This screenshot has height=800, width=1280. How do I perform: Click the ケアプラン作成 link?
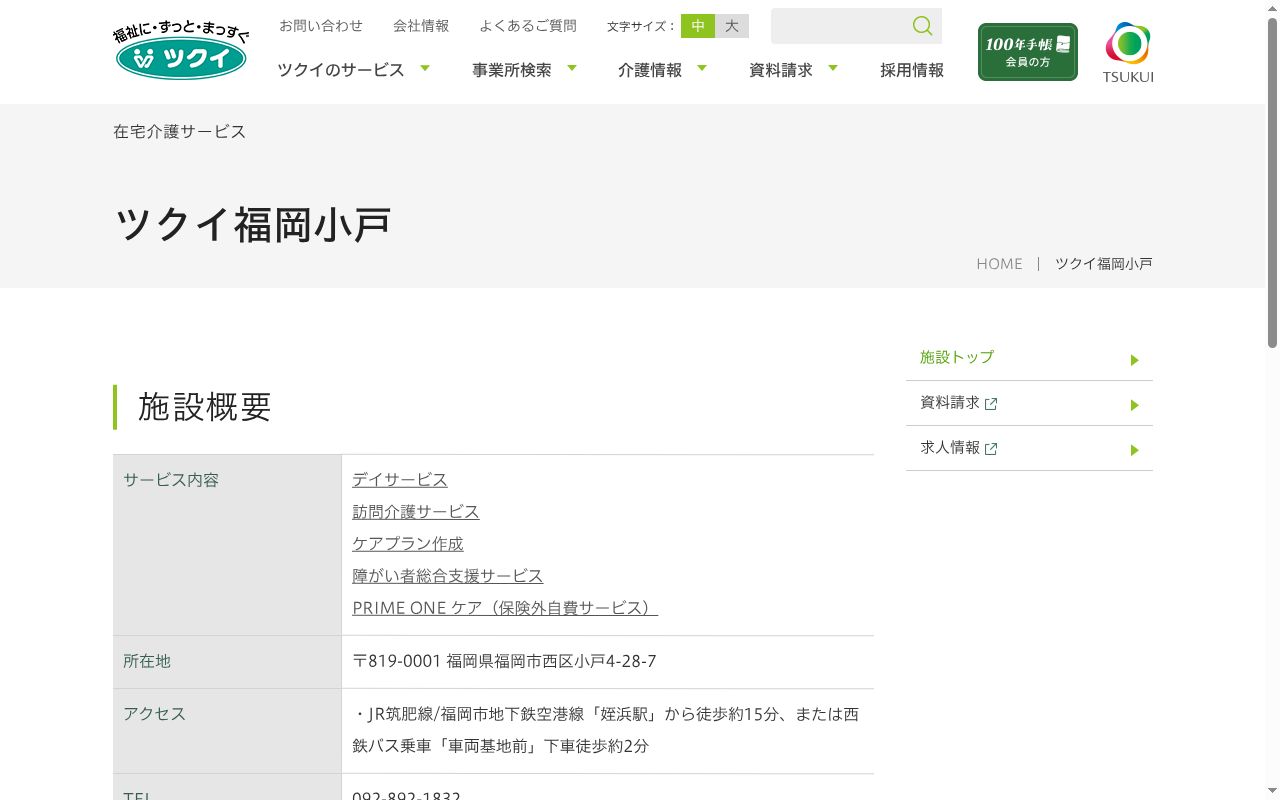pyautogui.click(x=408, y=544)
